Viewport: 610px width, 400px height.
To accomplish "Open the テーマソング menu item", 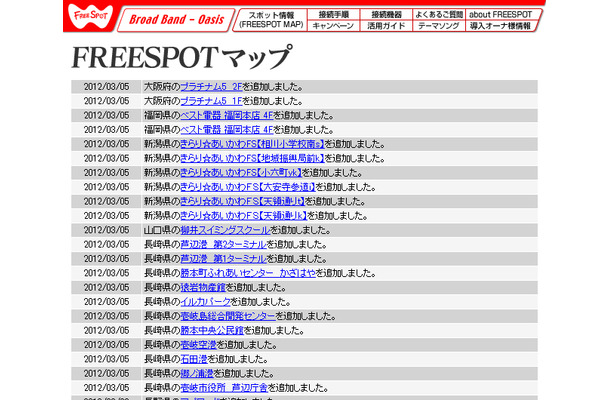I will tap(438, 26).
